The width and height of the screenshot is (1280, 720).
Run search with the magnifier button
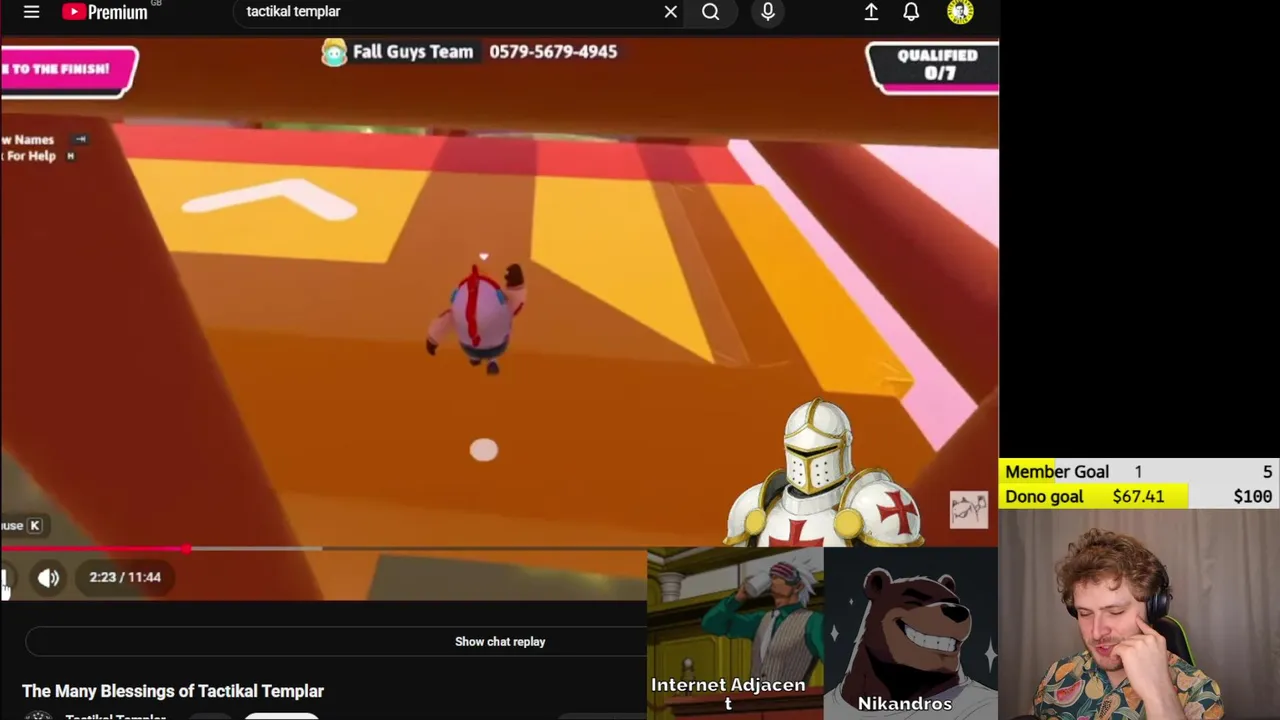click(711, 12)
